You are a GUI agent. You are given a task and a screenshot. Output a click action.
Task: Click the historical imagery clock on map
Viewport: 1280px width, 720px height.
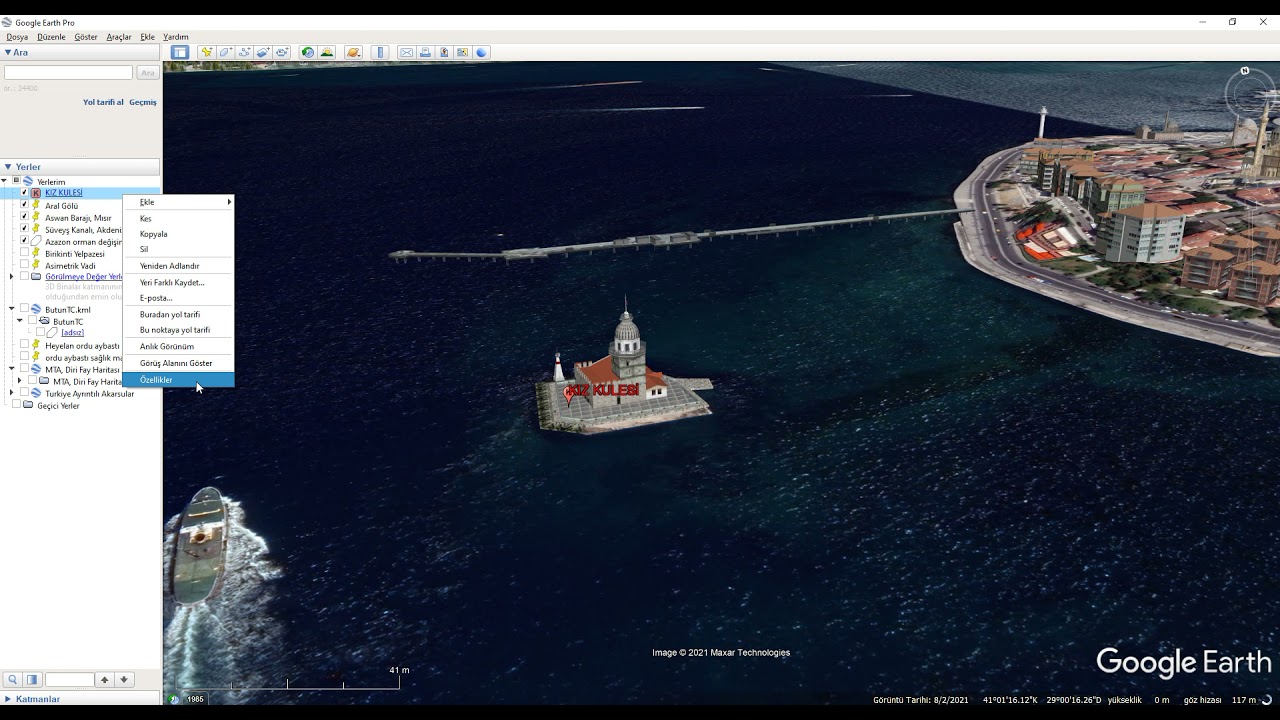pyautogui.click(x=175, y=699)
